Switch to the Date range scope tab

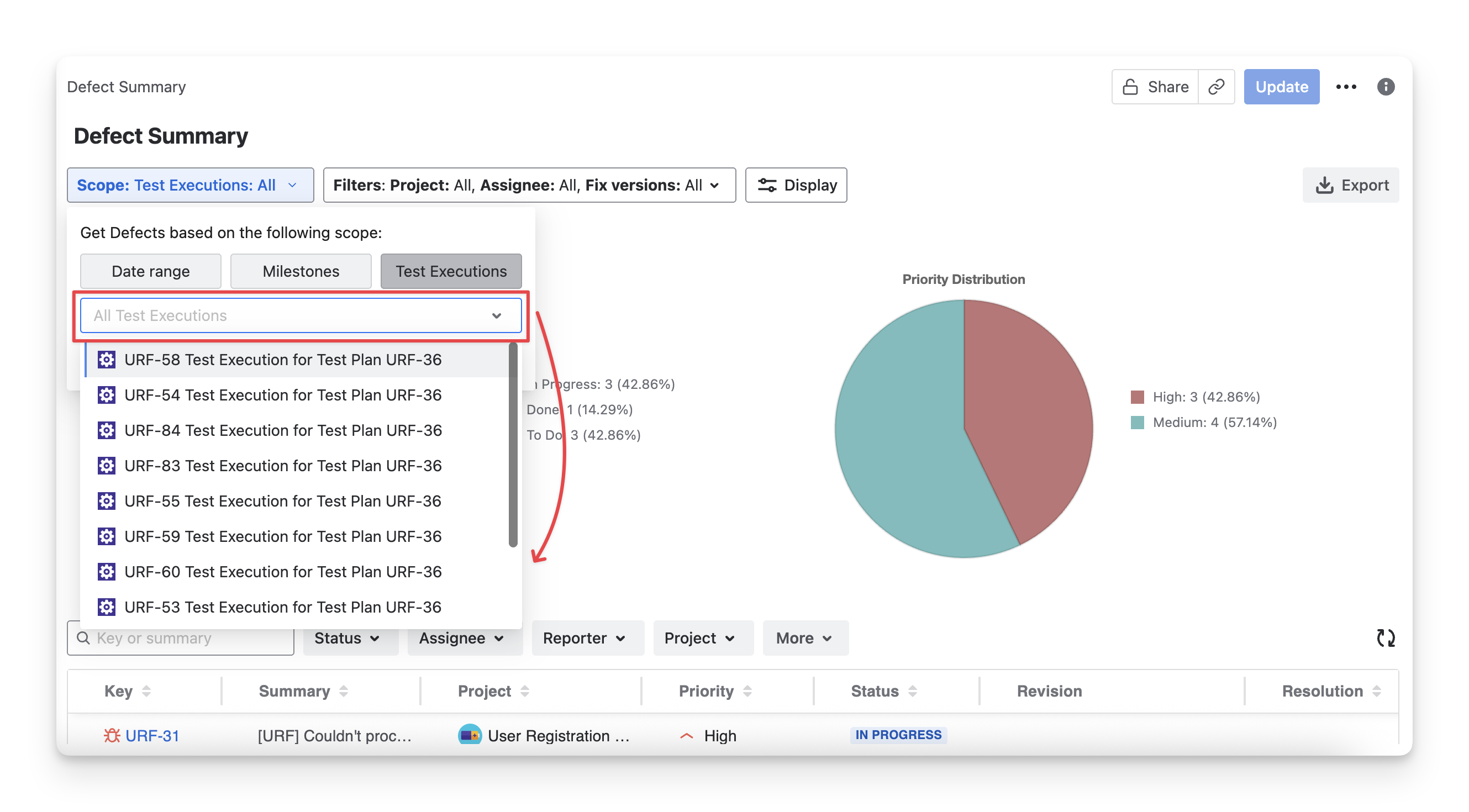[151, 271]
